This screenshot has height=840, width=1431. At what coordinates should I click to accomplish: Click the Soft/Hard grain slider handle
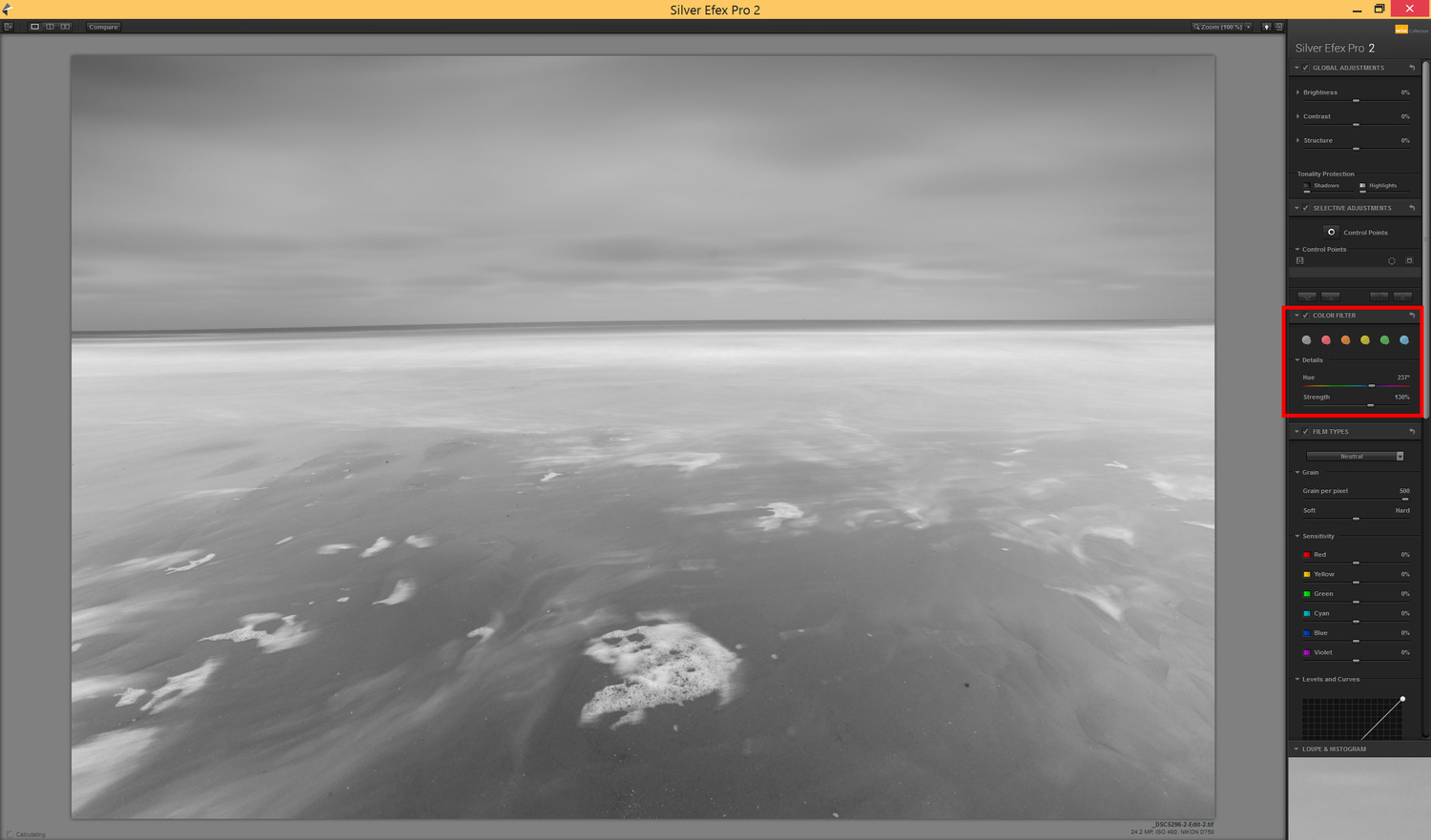click(x=1356, y=519)
